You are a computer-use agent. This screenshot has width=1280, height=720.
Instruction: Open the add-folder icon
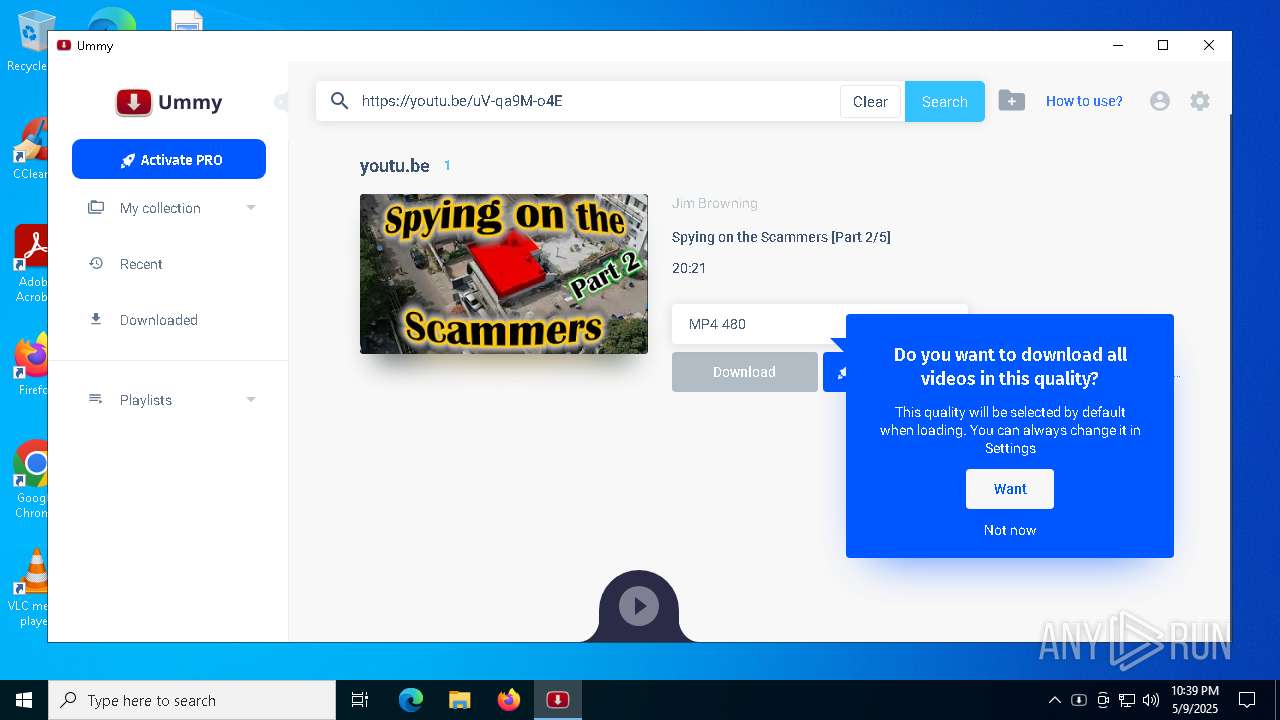click(1012, 101)
